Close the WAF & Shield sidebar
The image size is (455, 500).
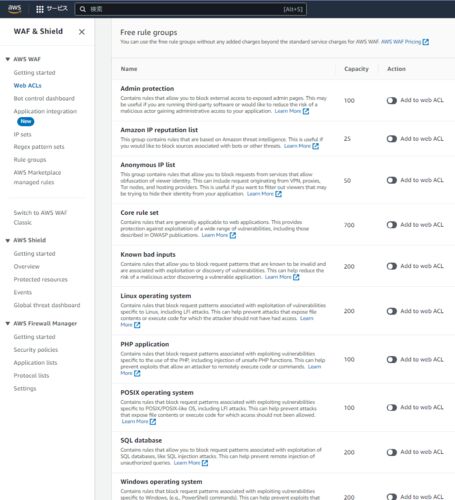(x=82, y=32)
